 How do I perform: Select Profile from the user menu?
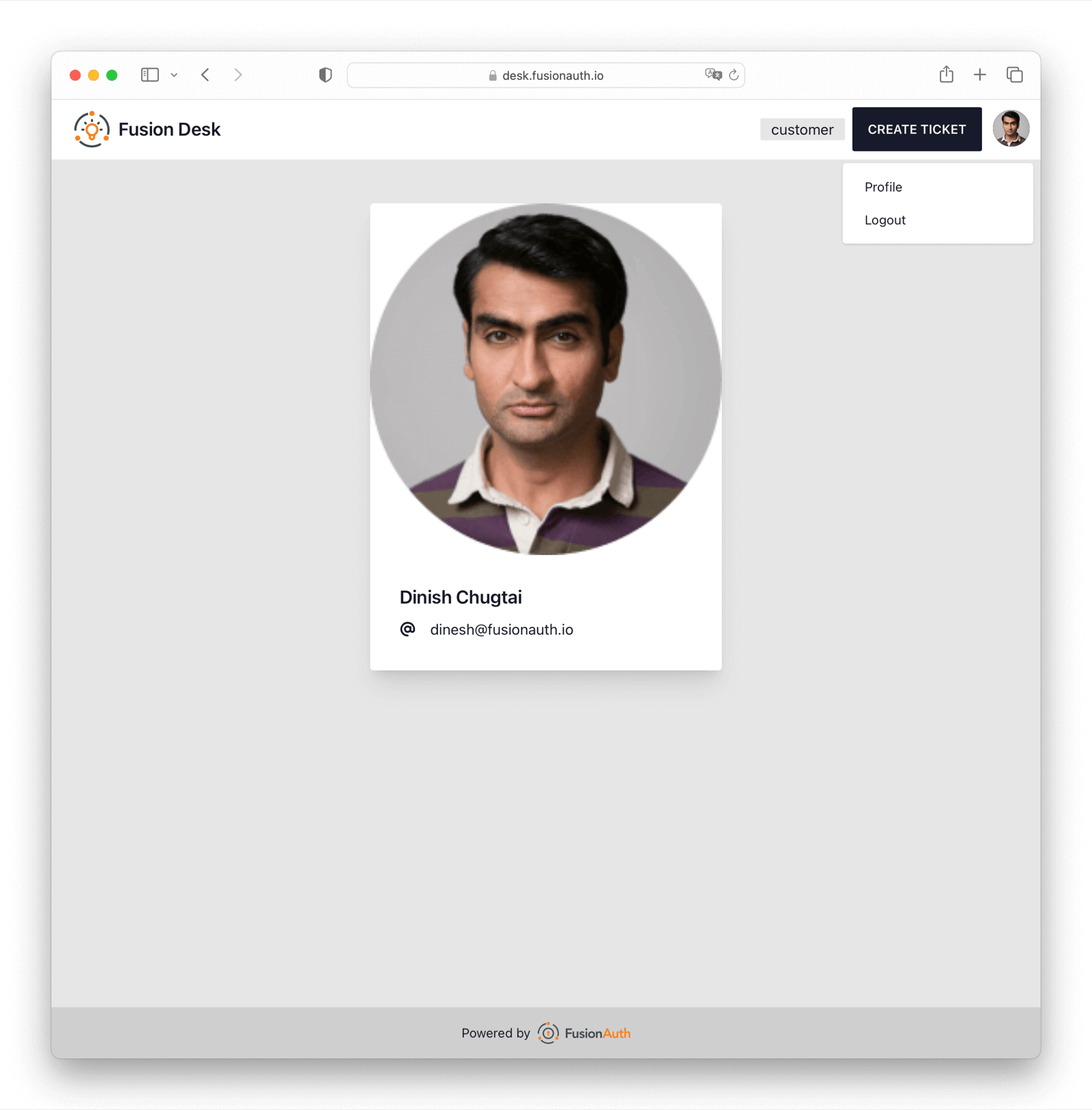pos(883,187)
